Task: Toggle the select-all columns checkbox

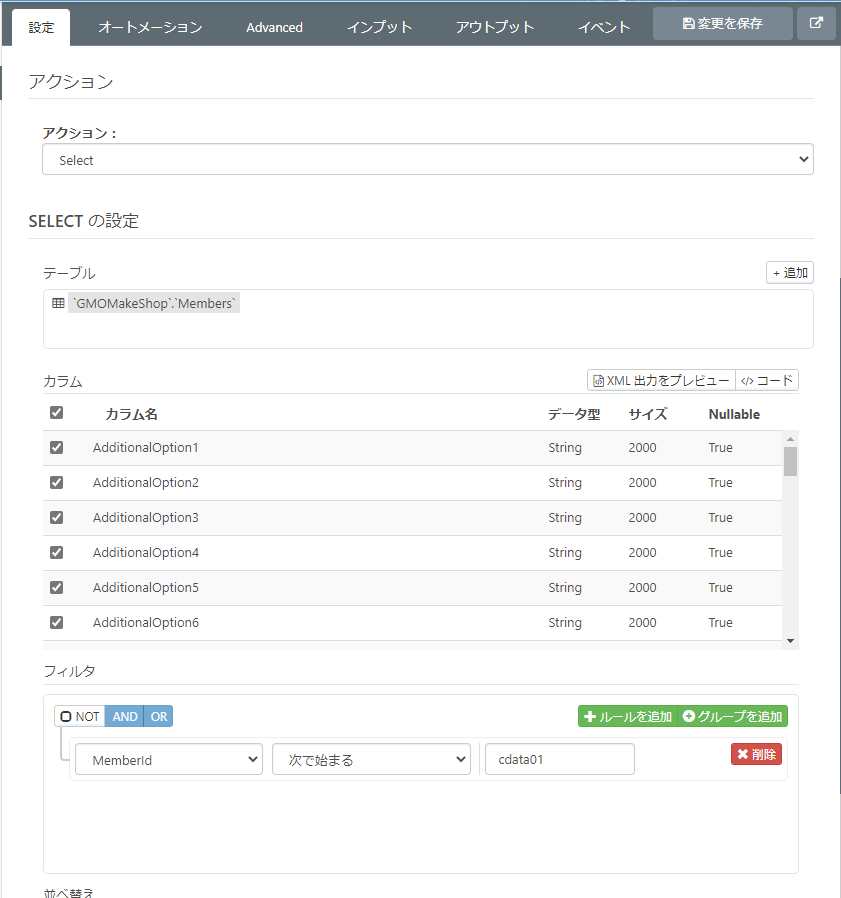Action: point(56,412)
